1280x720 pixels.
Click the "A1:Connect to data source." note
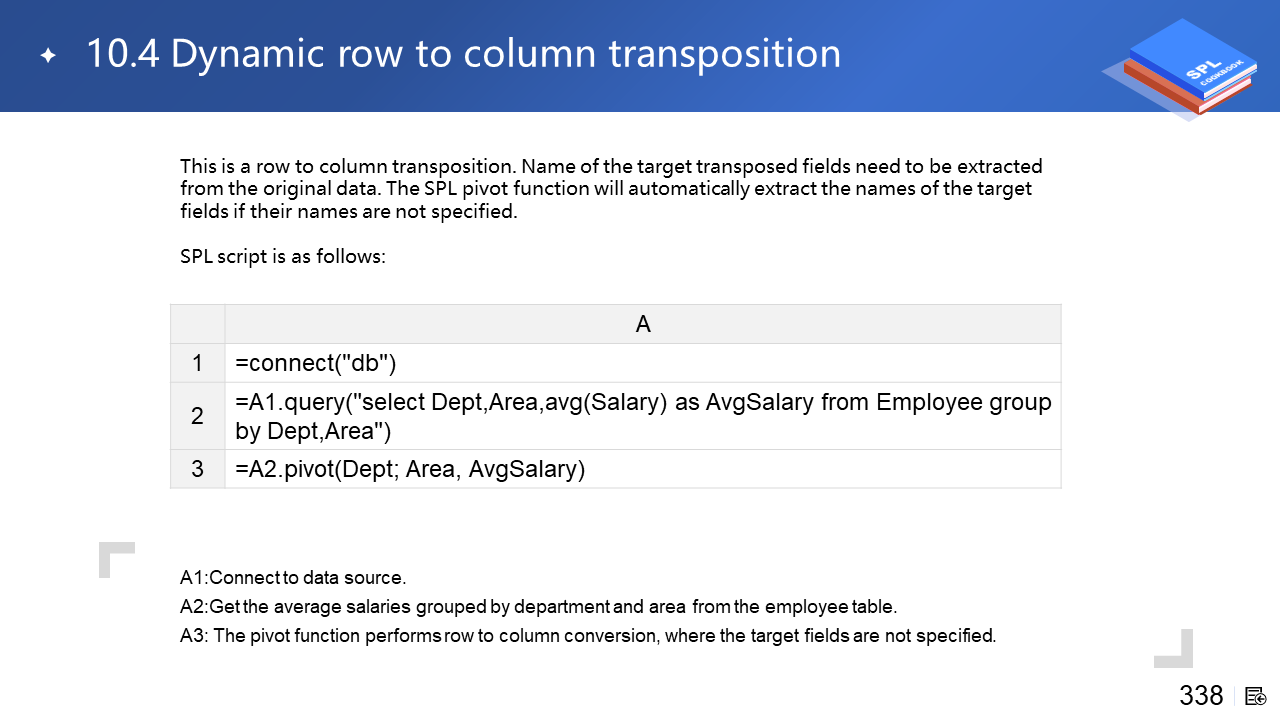tap(293, 578)
